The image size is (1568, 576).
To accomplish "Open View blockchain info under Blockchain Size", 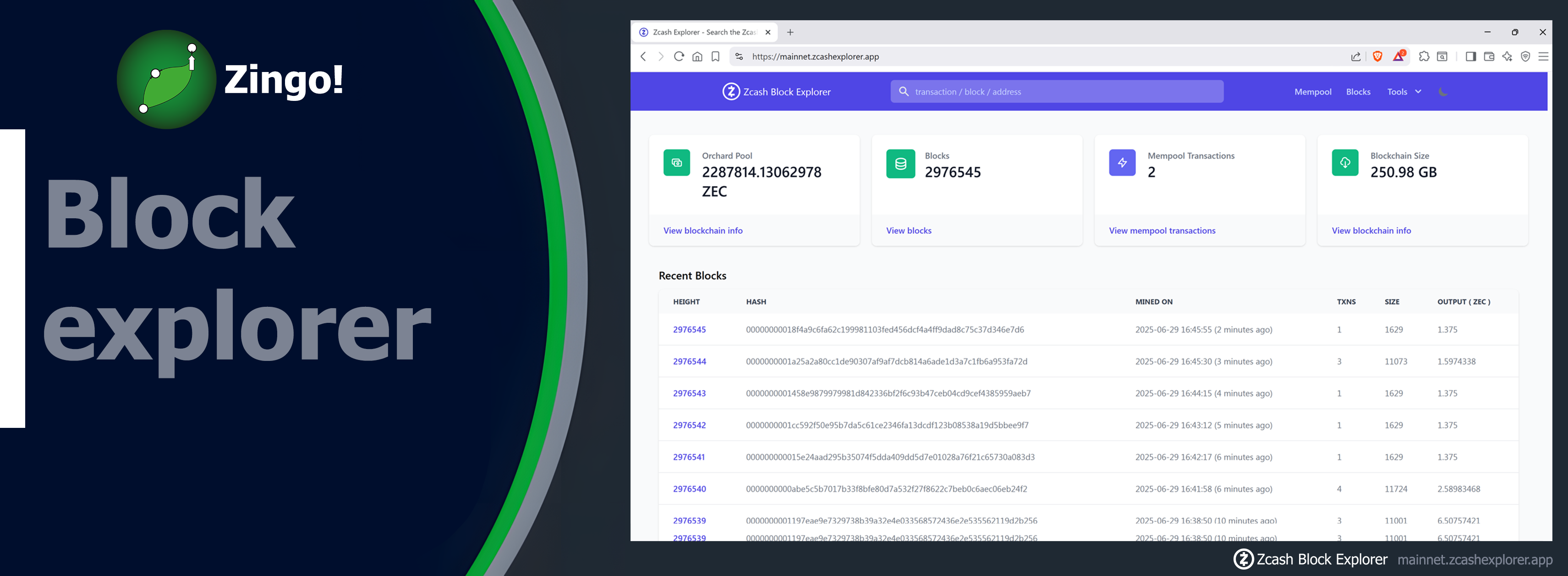I will point(1371,230).
